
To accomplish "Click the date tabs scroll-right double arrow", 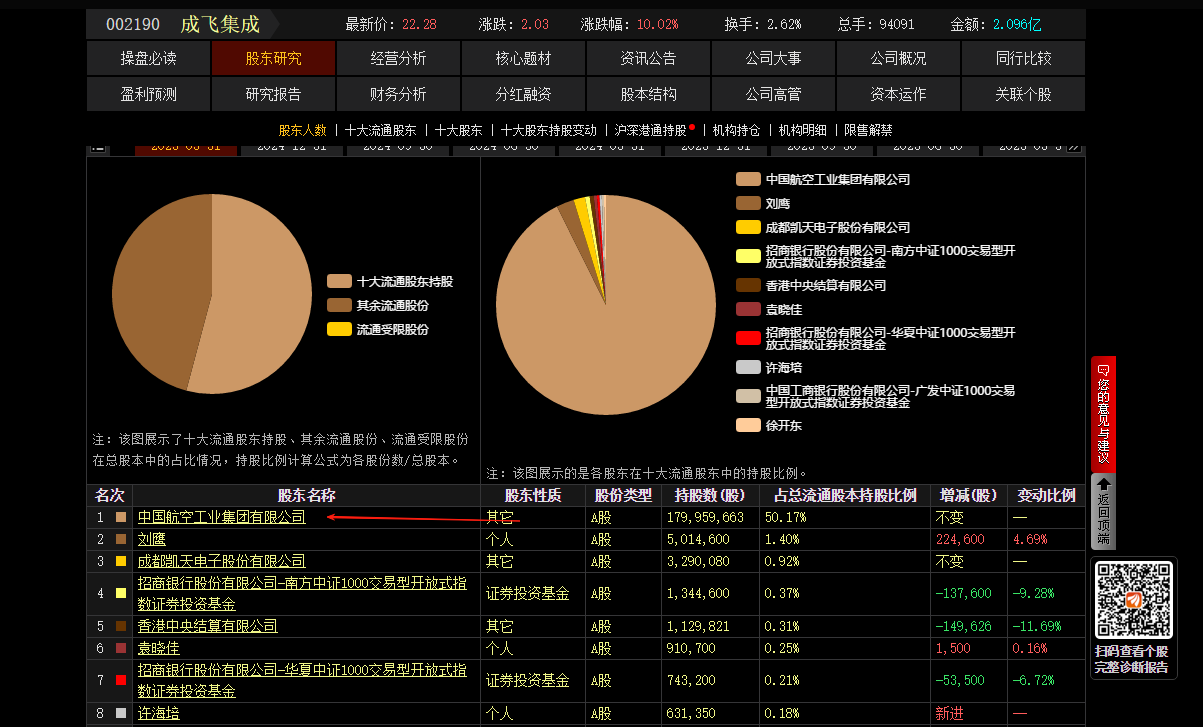I will point(1075,147).
